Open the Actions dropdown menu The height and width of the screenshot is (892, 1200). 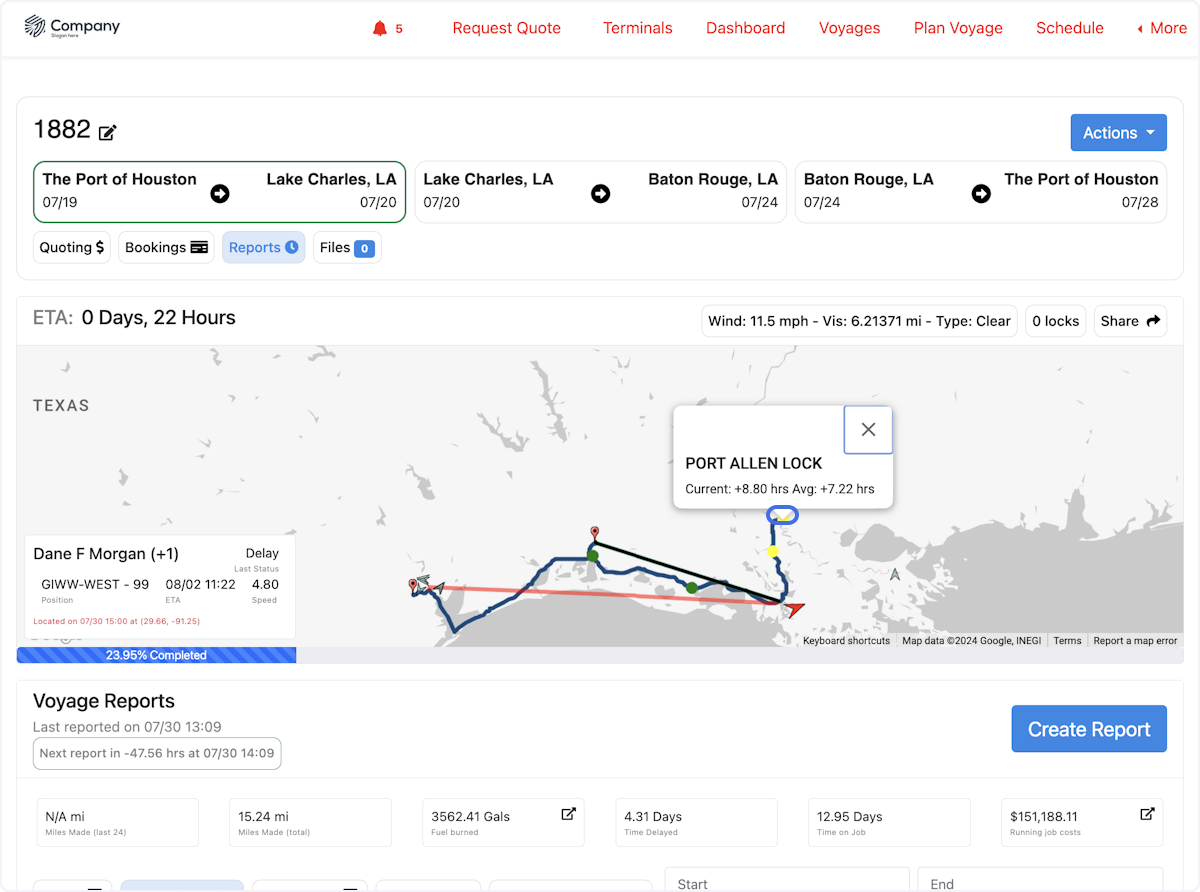(x=1118, y=132)
